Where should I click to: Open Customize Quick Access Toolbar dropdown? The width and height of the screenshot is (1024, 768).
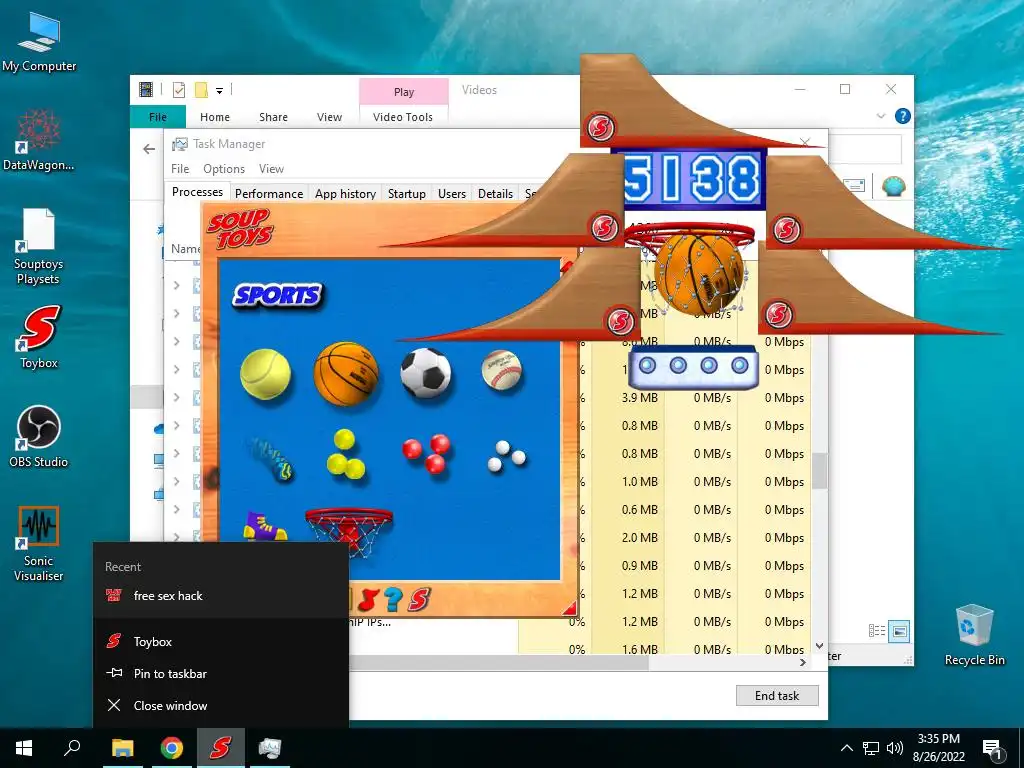[219, 91]
